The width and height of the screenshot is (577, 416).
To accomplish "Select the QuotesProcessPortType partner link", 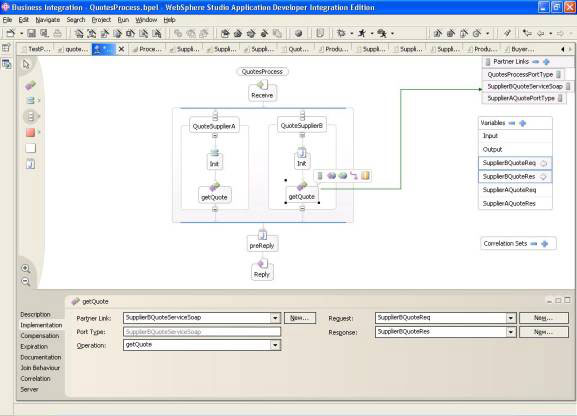I will click(x=524, y=75).
